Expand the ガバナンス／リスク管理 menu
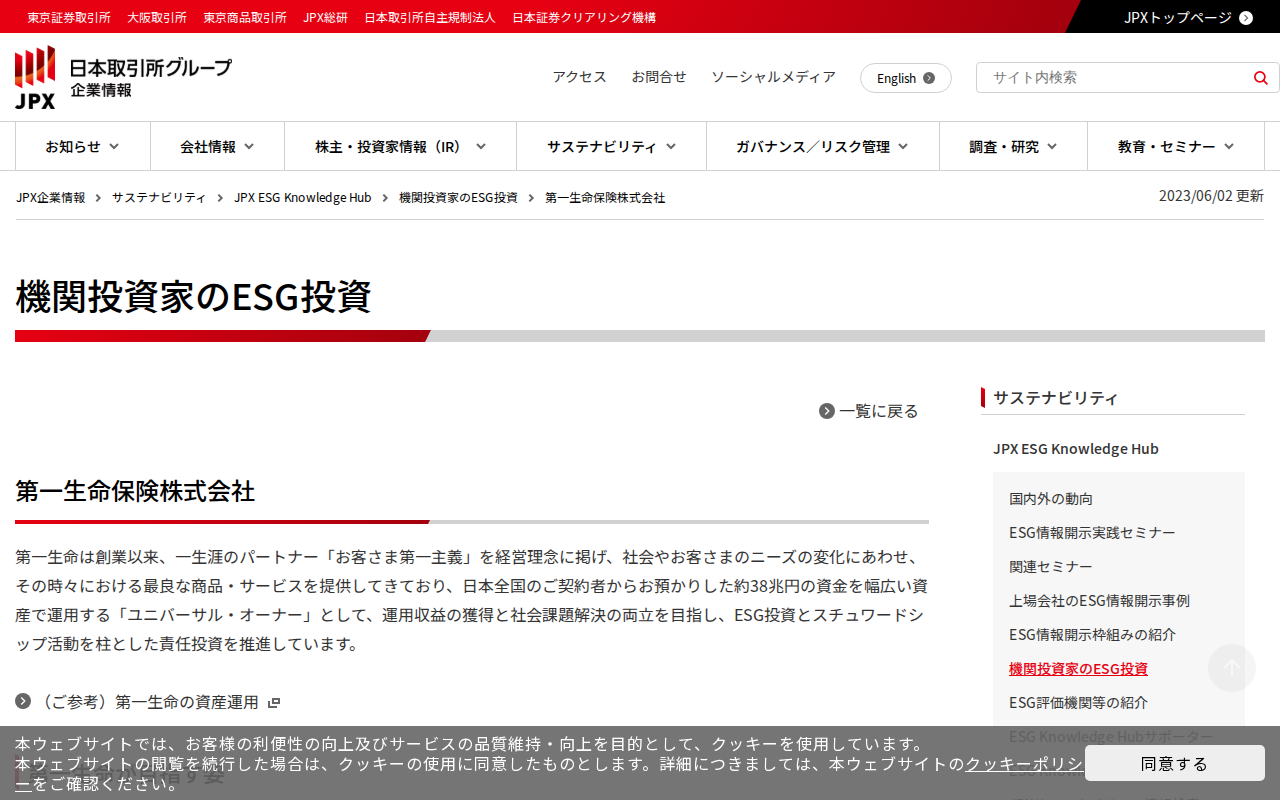 pos(823,147)
